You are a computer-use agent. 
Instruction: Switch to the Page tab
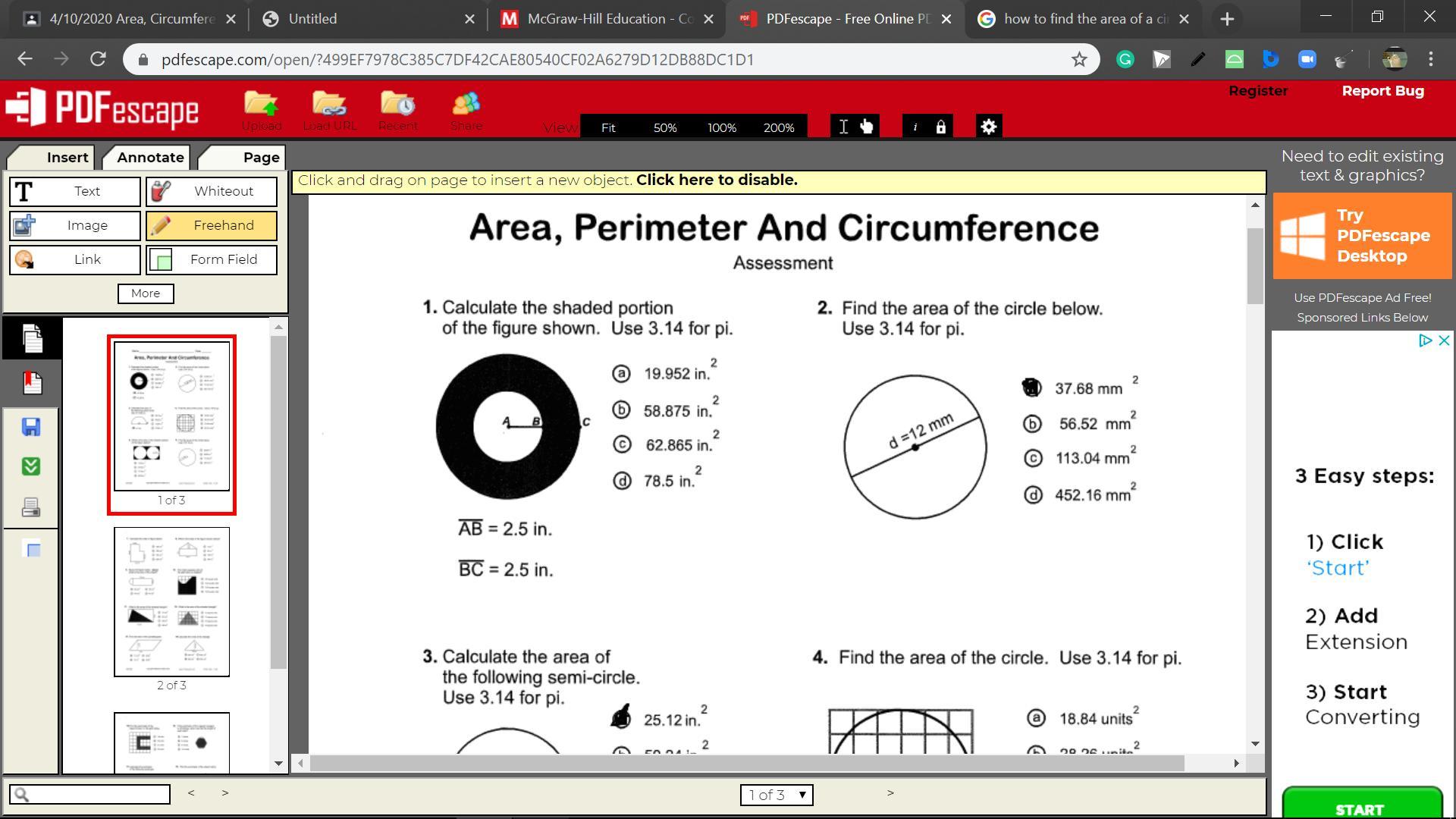pos(260,157)
